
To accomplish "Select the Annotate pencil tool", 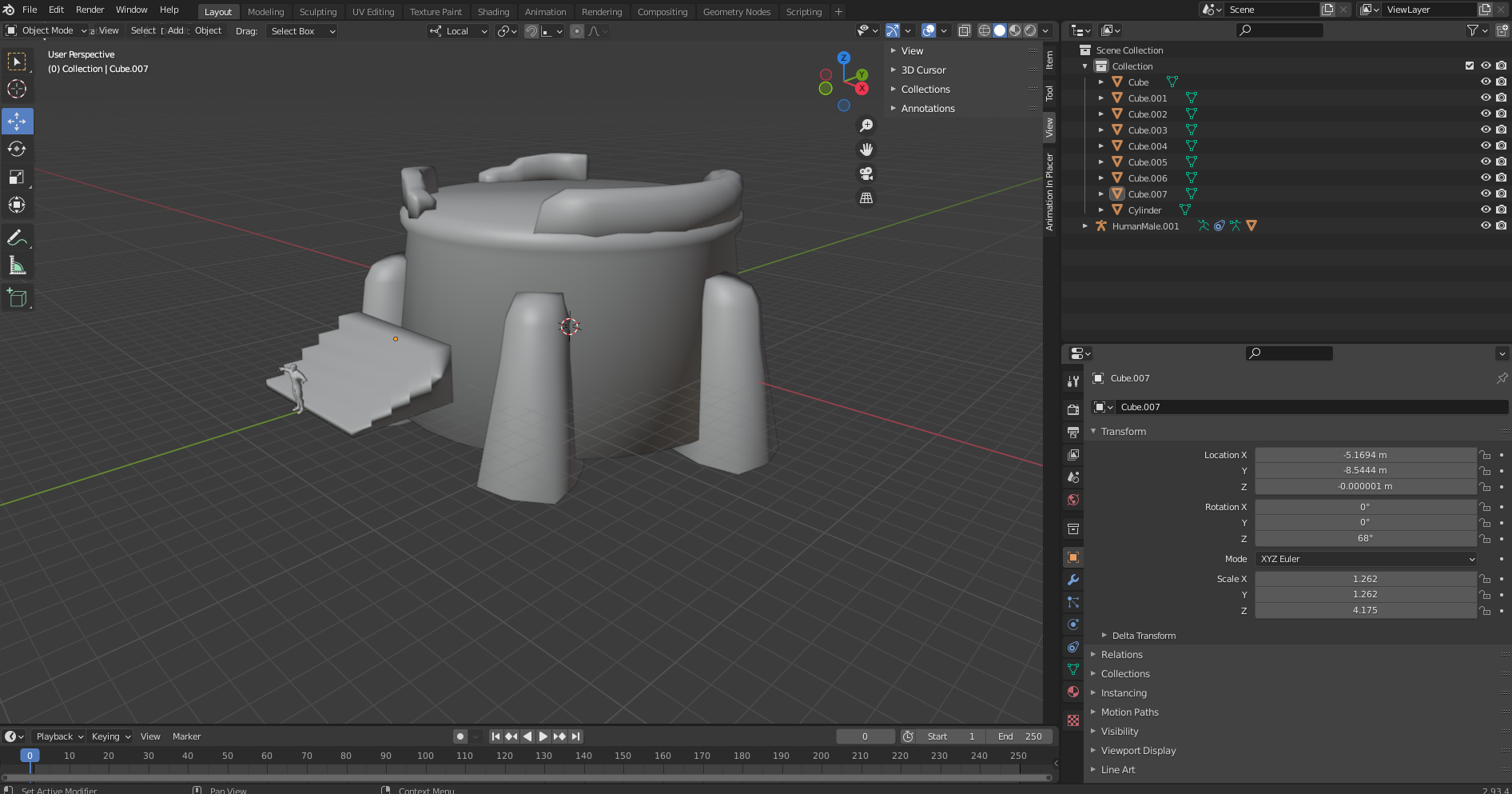I will pyautogui.click(x=17, y=237).
